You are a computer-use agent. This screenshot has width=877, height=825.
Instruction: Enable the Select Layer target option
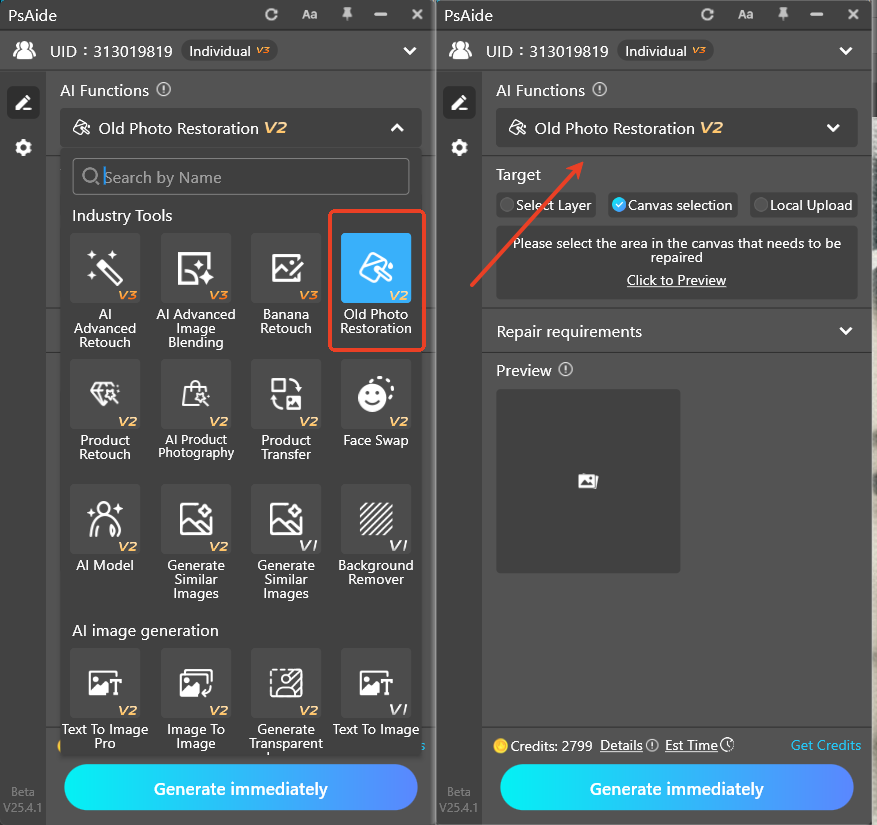pyautogui.click(x=545, y=205)
